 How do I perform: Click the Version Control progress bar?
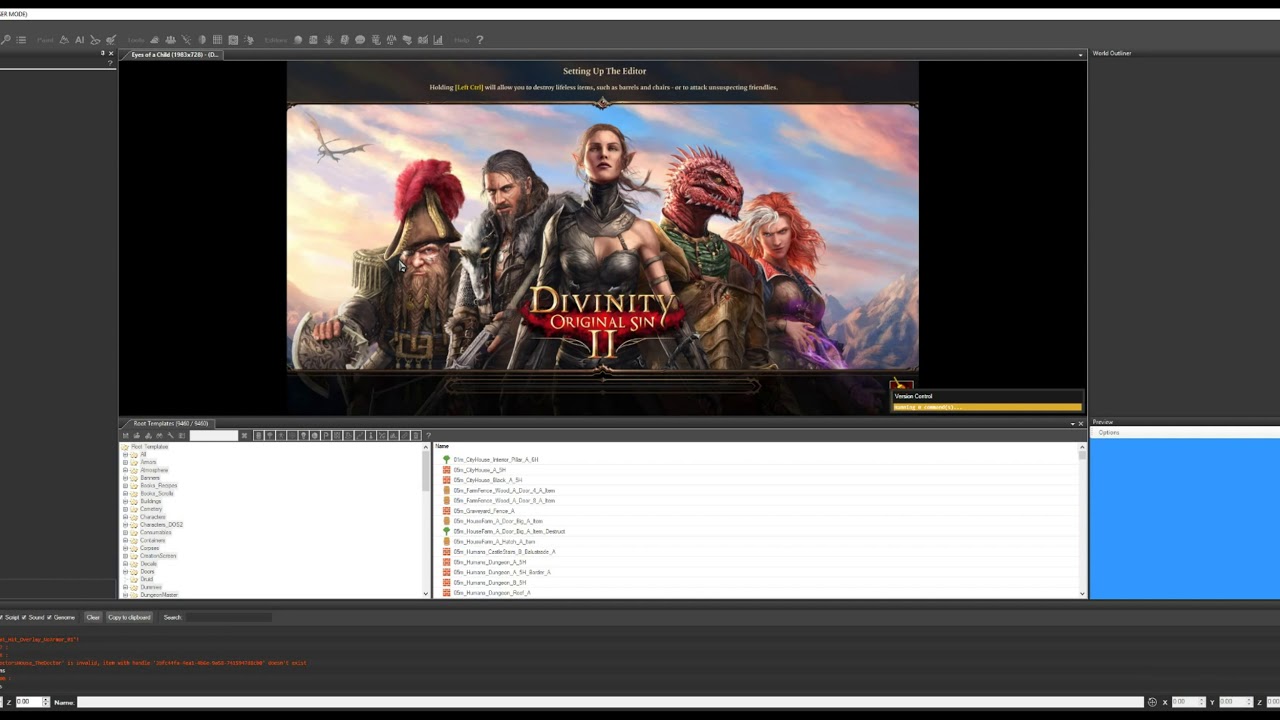[987, 407]
